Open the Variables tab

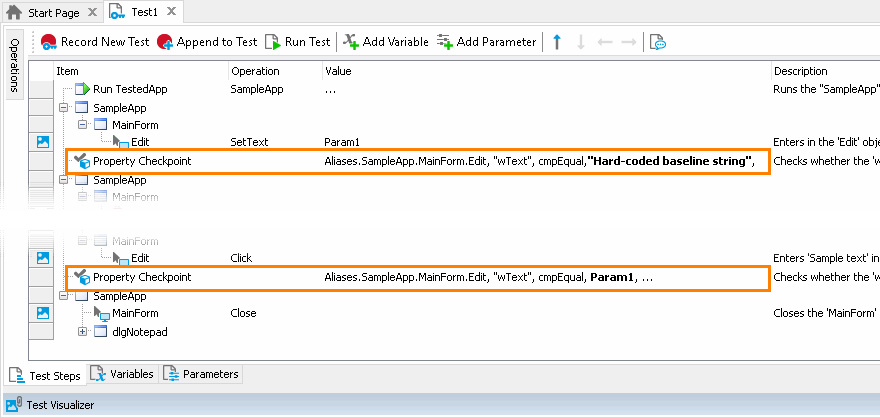pos(122,374)
